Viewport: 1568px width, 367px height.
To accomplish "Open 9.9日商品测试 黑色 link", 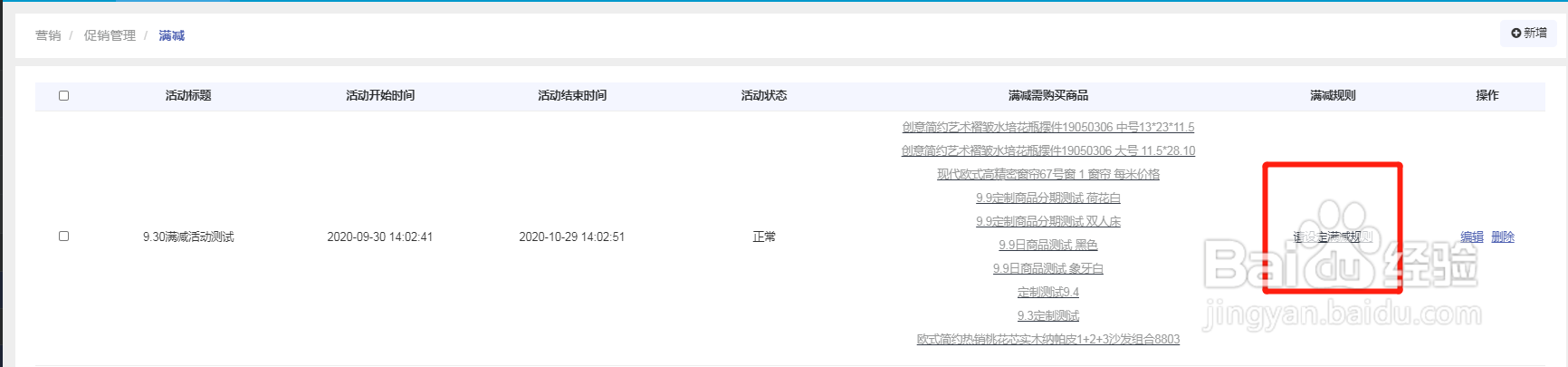I will pyautogui.click(x=1048, y=245).
